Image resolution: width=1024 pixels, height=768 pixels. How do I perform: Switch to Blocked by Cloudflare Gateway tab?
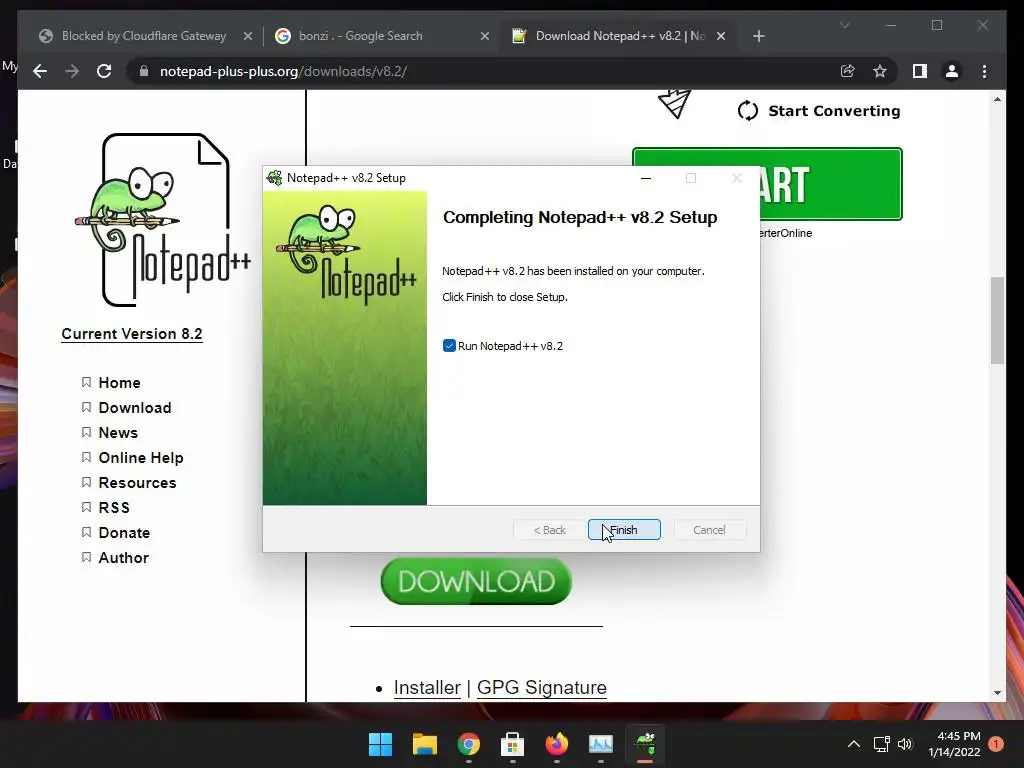pyautogui.click(x=144, y=36)
